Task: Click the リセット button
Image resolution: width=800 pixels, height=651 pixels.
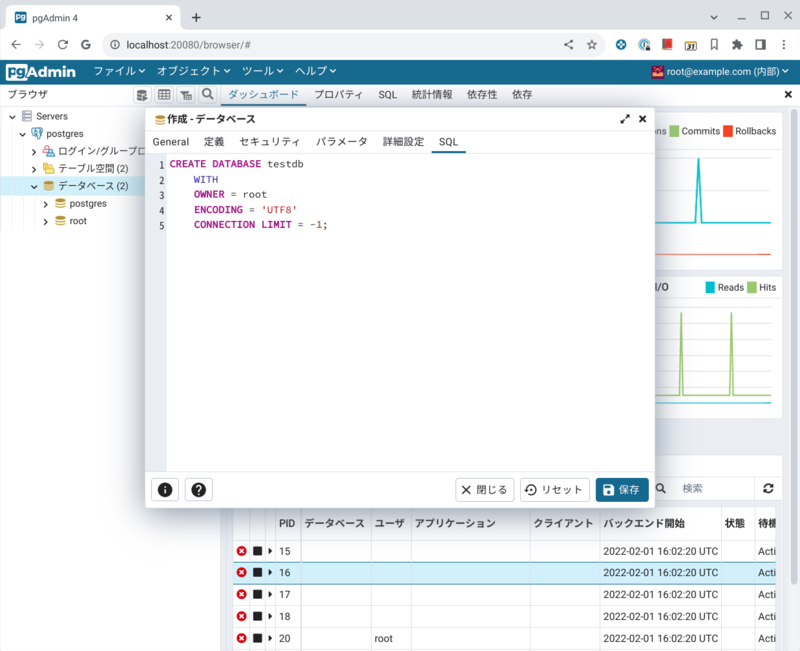Action: point(553,490)
